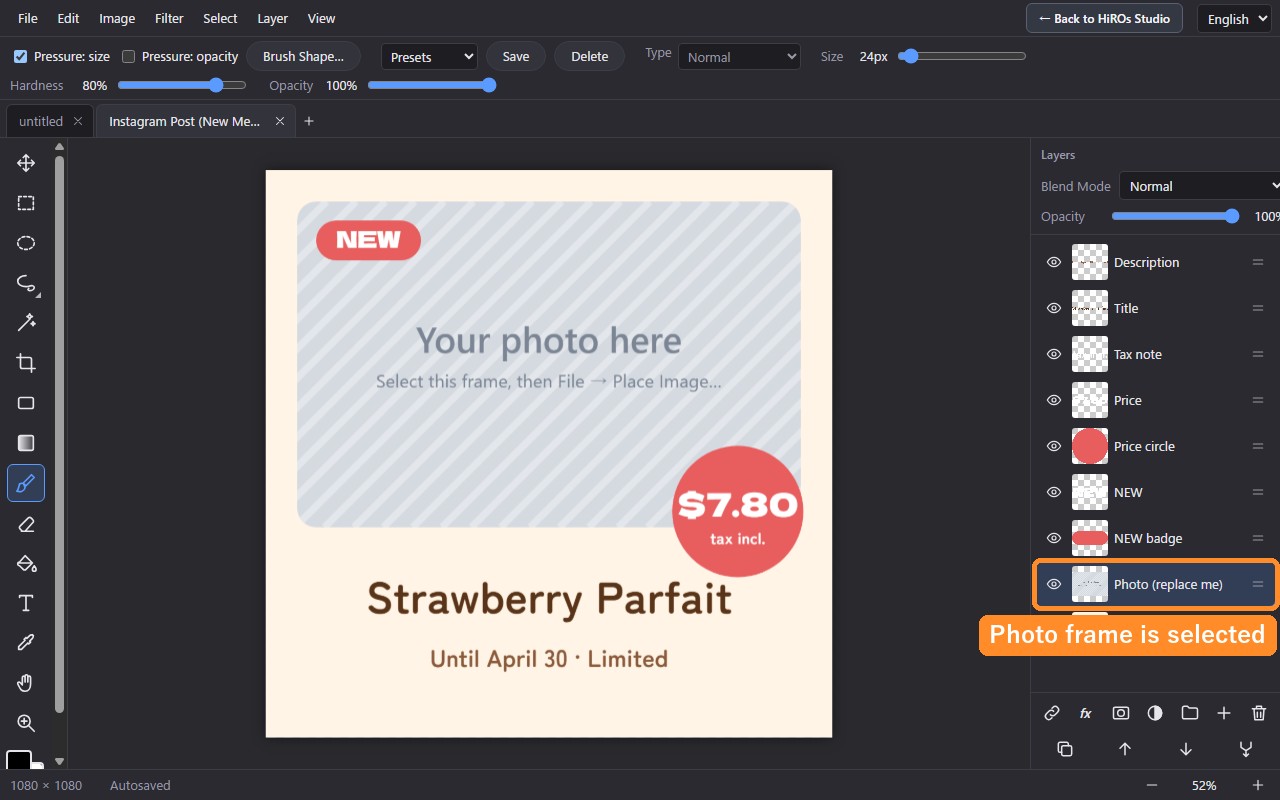Open the File menu
Screen dimensions: 1280x800
[28, 18]
